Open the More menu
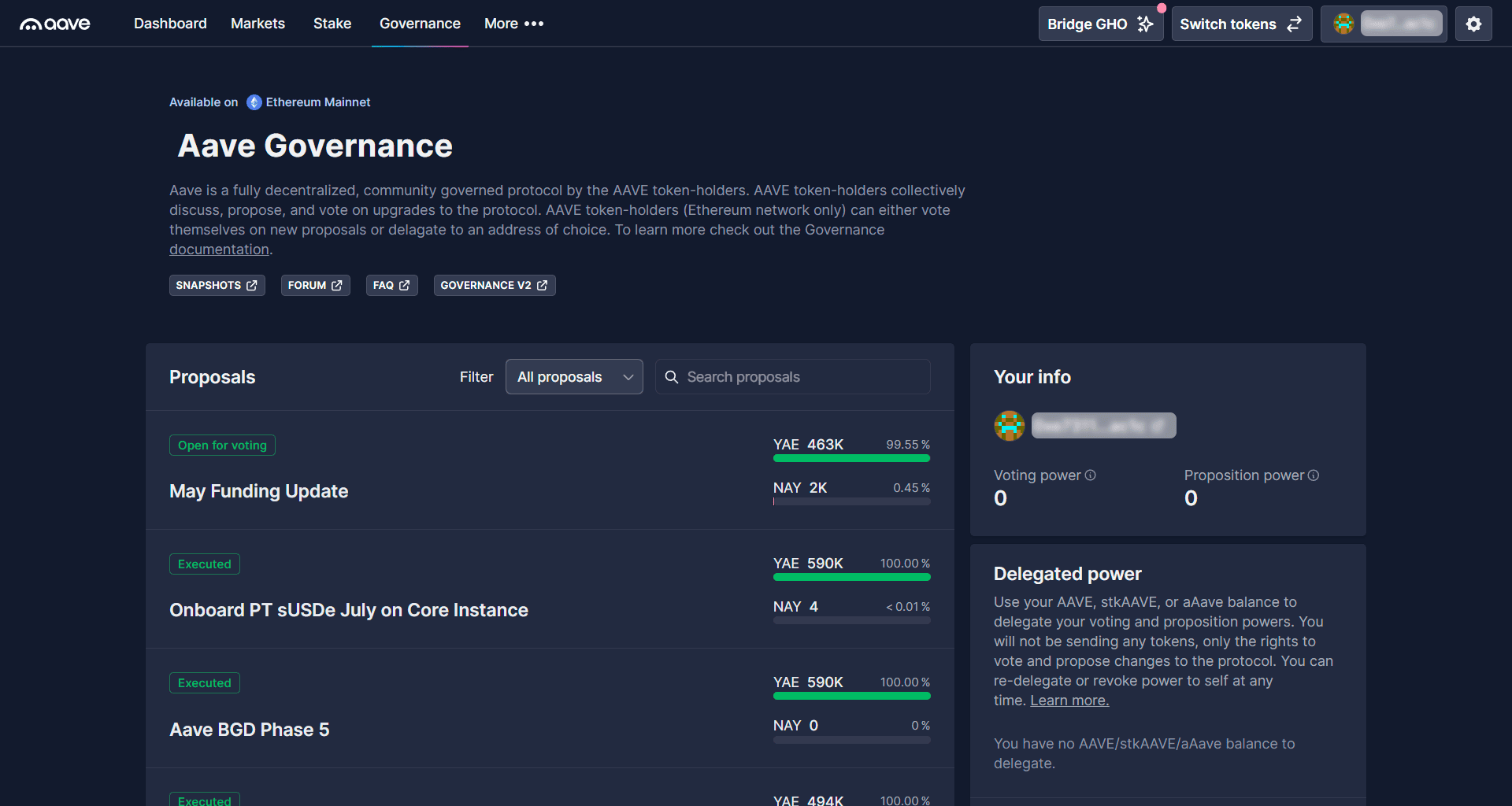This screenshot has width=1512, height=806. [x=514, y=24]
